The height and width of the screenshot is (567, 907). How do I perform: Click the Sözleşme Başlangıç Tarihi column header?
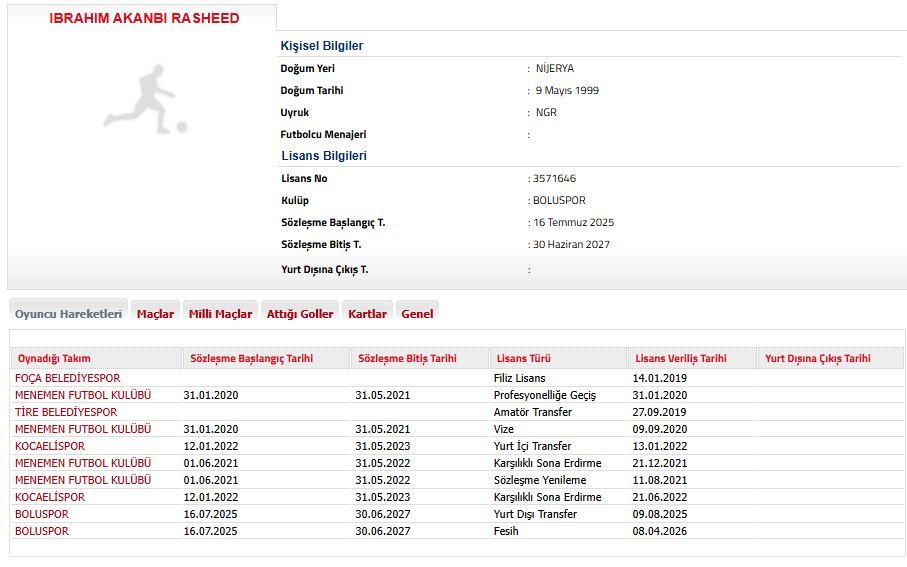pos(251,359)
